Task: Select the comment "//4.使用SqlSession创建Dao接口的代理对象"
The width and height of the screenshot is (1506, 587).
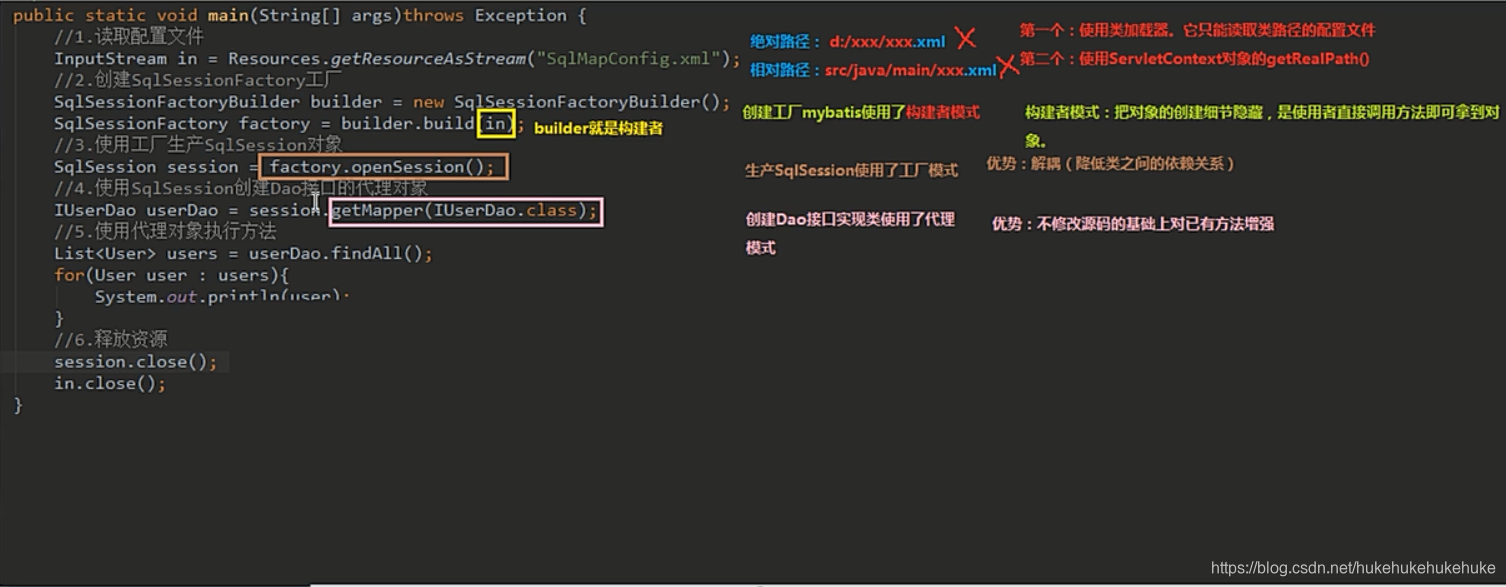Action: [x=241, y=188]
